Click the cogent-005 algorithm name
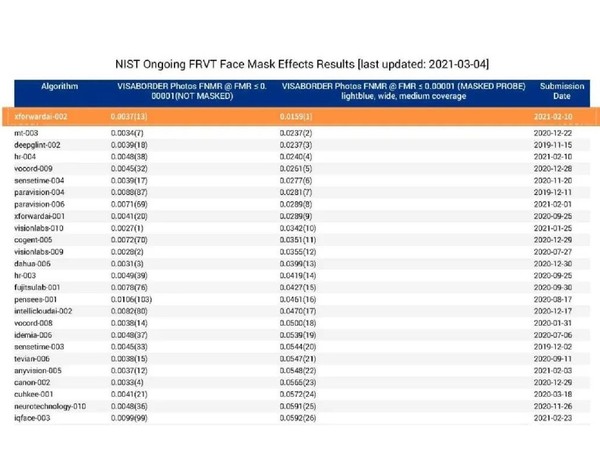The width and height of the screenshot is (600, 450). coord(33,240)
